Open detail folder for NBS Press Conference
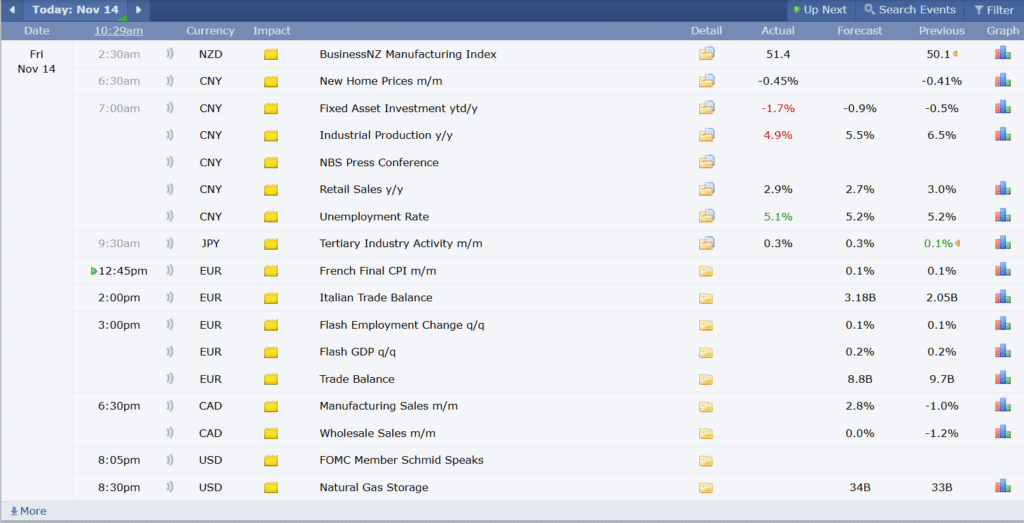This screenshot has width=1024, height=523. tap(707, 162)
